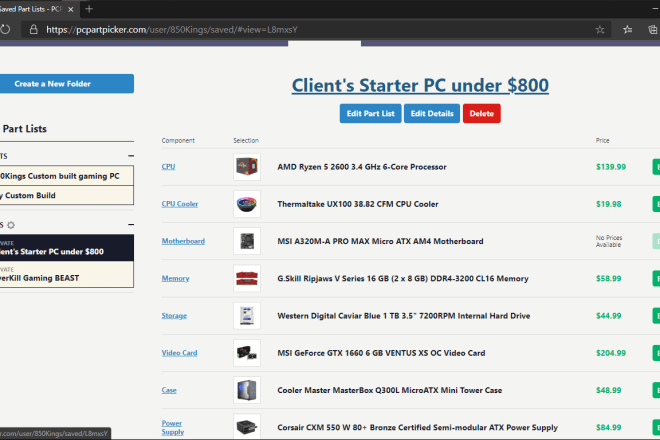Open the CPU Cooler component link
This screenshot has height=440, width=660.
[180, 204]
